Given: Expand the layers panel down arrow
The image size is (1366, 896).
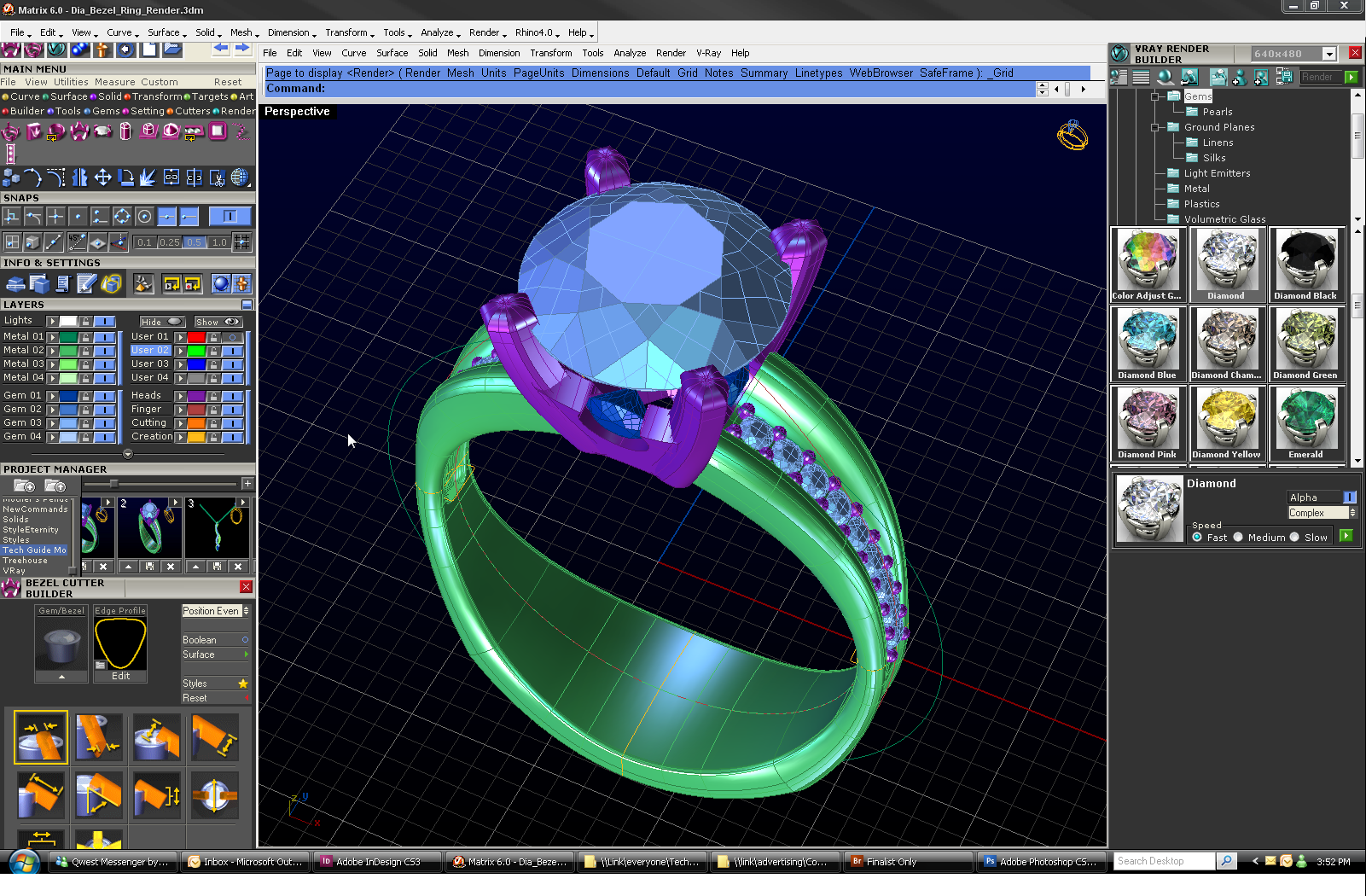Looking at the screenshot, I should pyautogui.click(x=128, y=454).
